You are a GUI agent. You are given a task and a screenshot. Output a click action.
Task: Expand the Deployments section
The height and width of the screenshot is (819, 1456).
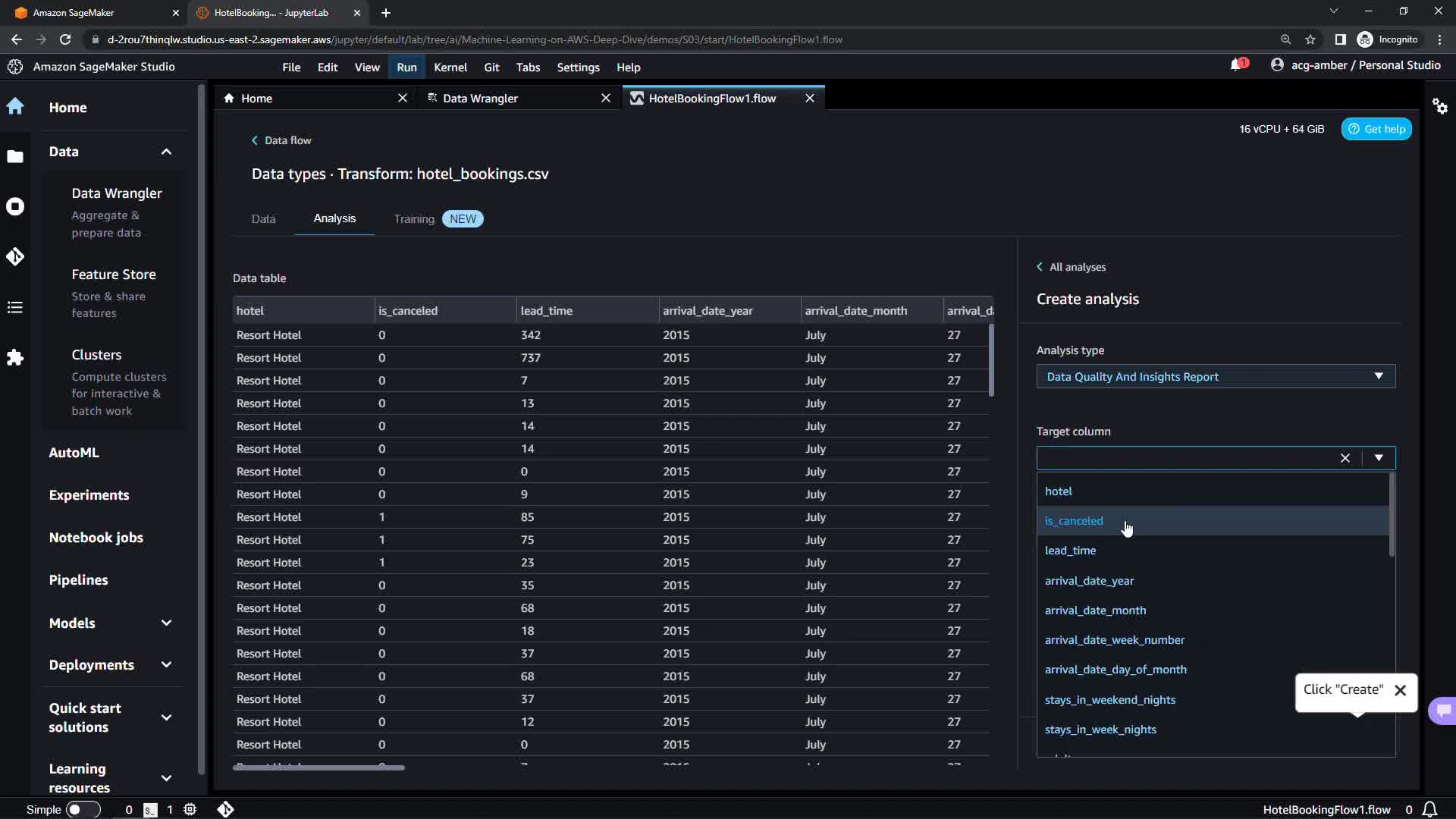[x=166, y=665]
